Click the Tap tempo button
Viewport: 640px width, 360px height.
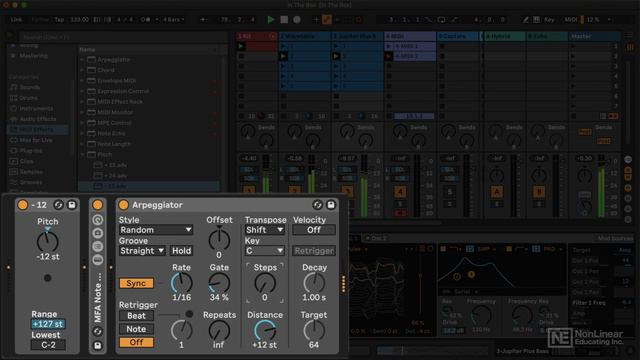click(x=59, y=19)
